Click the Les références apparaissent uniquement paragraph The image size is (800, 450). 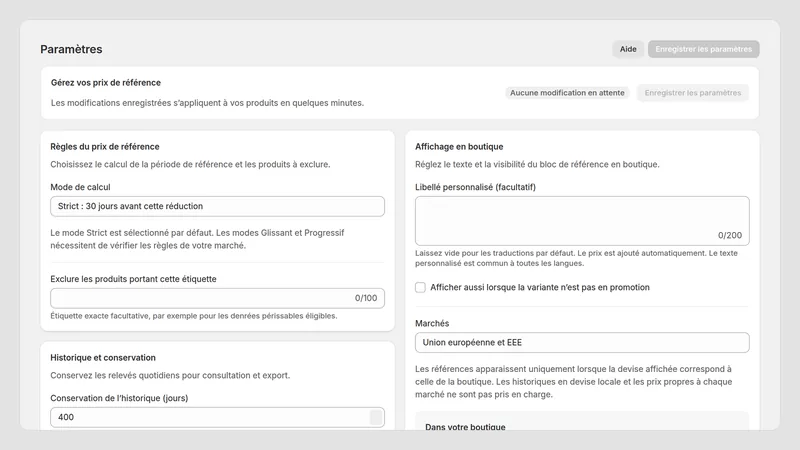(573, 382)
